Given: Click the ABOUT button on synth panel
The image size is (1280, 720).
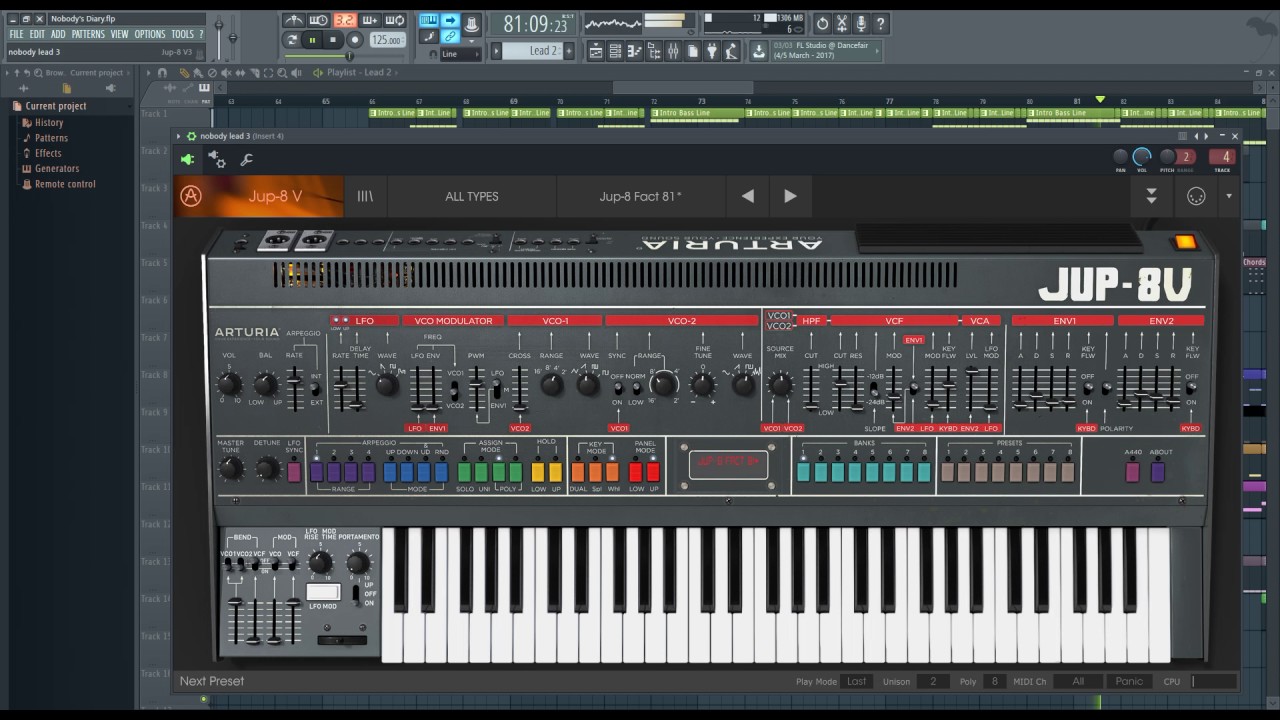Looking at the screenshot, I should coord(1158,472).
